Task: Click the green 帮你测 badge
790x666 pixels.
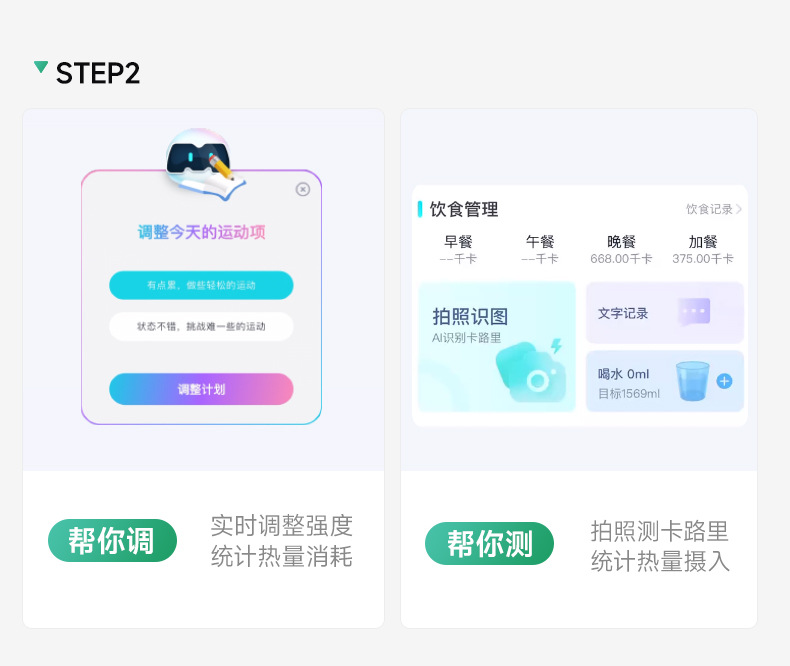Action: tap(489, 543)
